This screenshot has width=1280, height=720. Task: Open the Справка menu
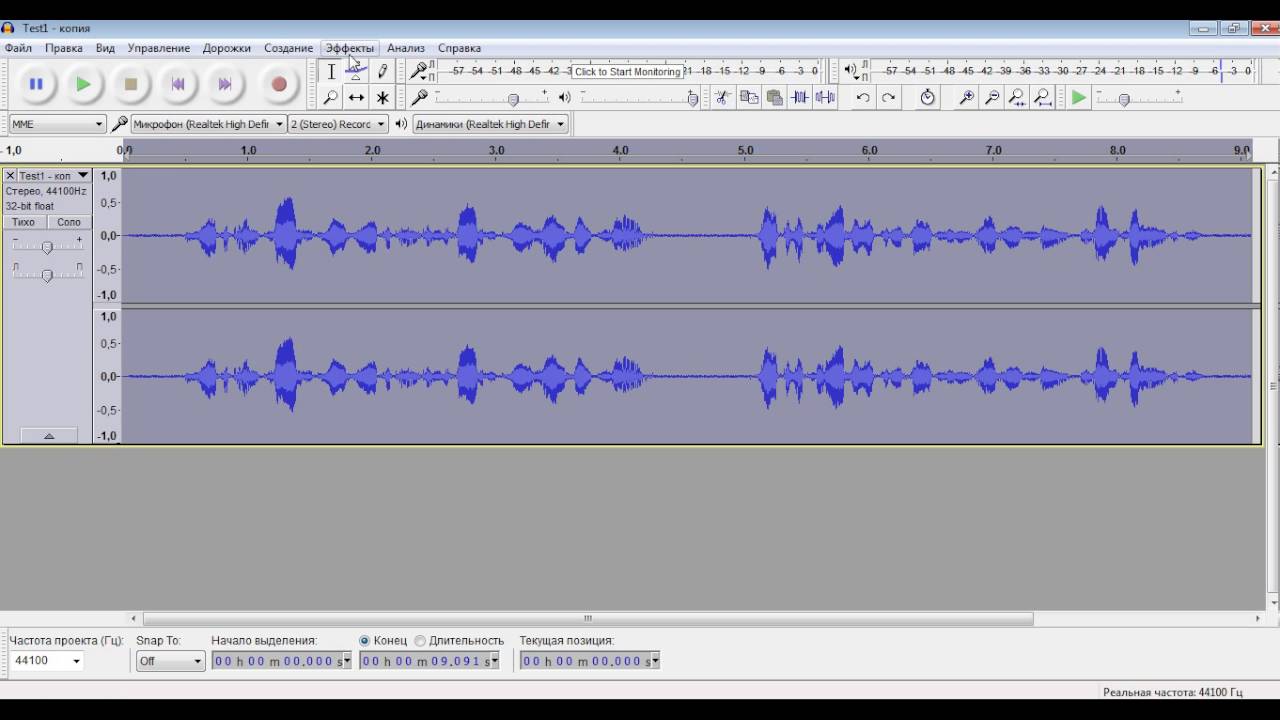[460, 48]
